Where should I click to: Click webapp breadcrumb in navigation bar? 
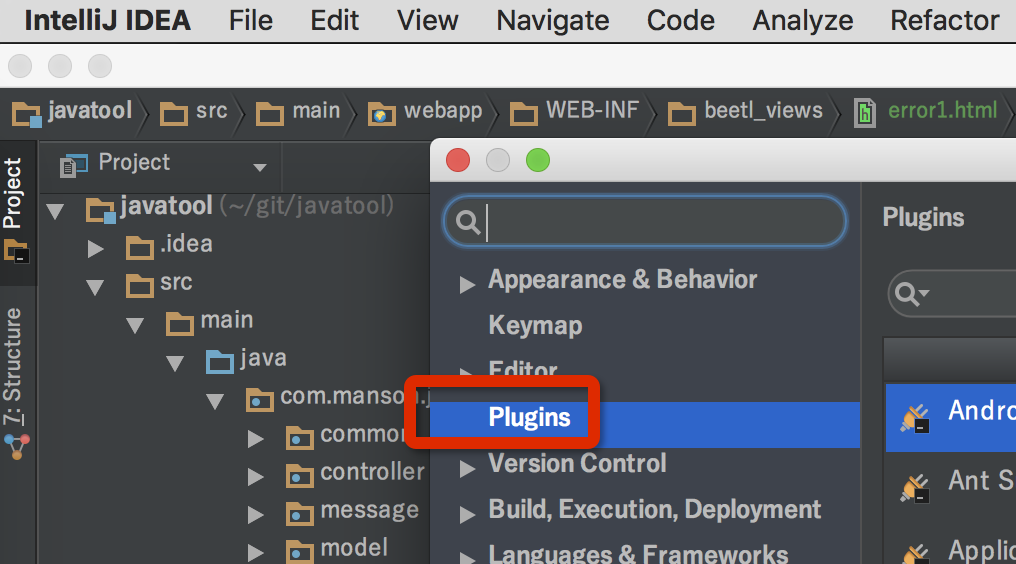coord(443,111)
